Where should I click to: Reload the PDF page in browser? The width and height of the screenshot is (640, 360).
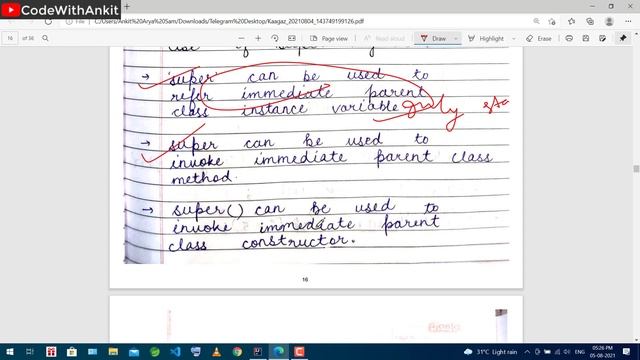point(48,22)
